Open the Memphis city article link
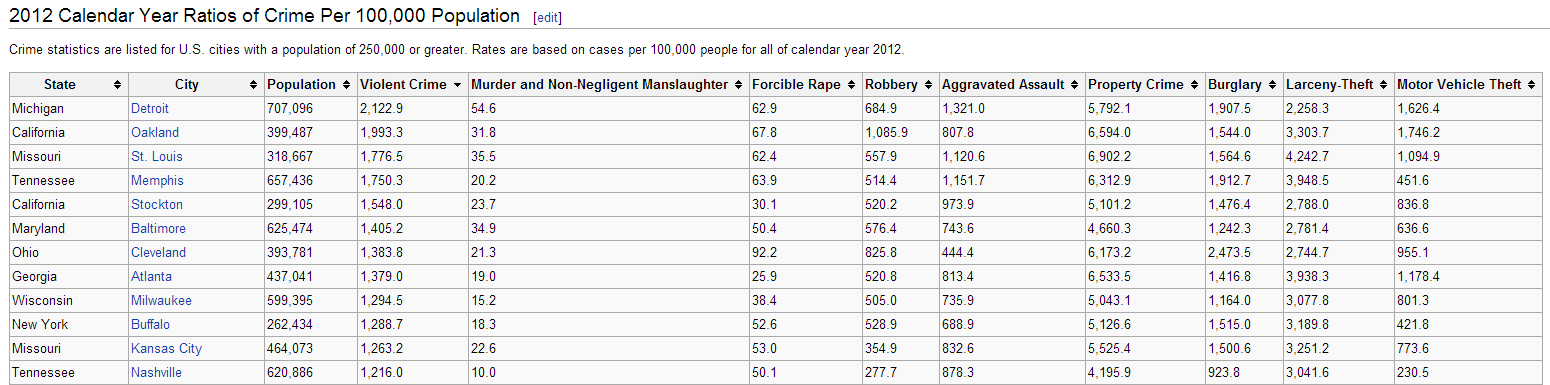Image resolution: width=1550 pixels, height=385 pixels. pyautogui.click(x=157, y=180)
